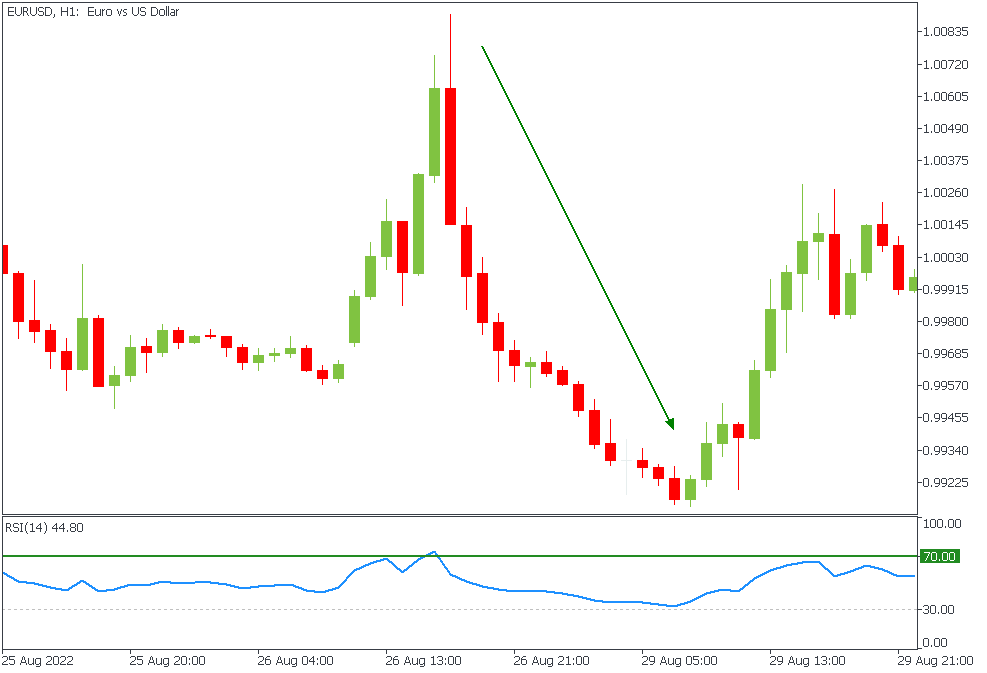Click the 1.00030 price label
The image size is (987, 673).
945,257
